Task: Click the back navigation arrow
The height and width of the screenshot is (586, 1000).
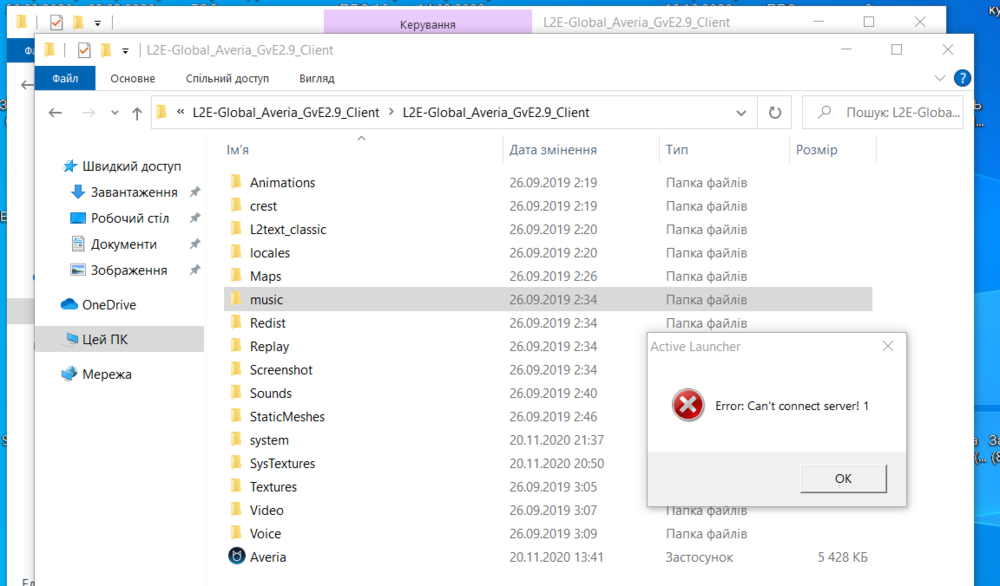Action: pos(56,112)
